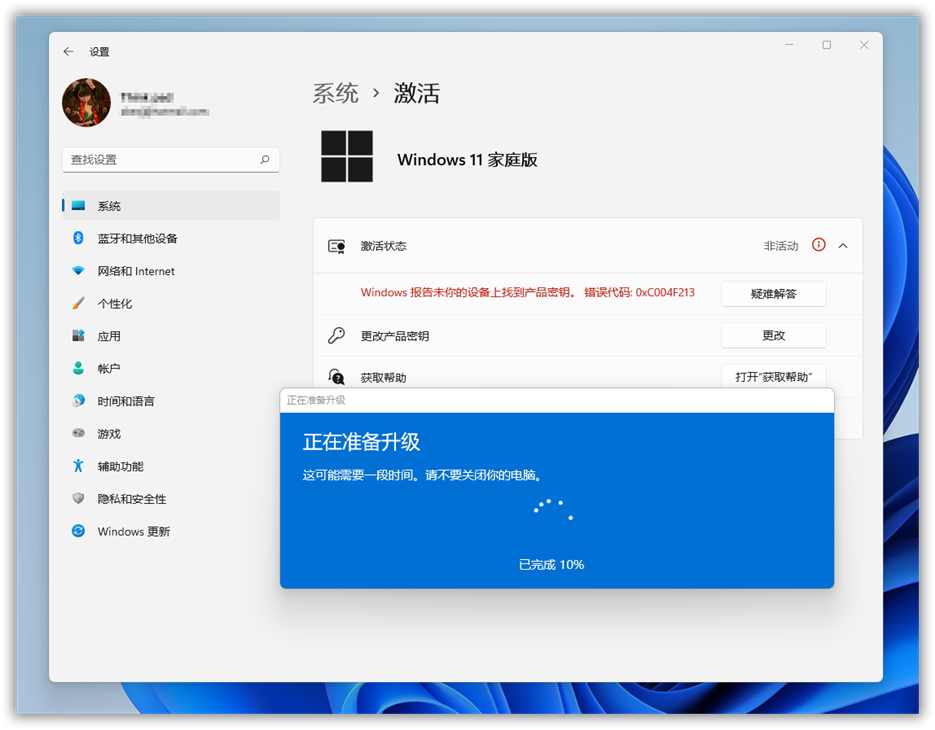Click the Bluetooth icon in sidebar
The height and width of the screenshot is (730, 935).
pyautogui.click(x=78, y=238)
